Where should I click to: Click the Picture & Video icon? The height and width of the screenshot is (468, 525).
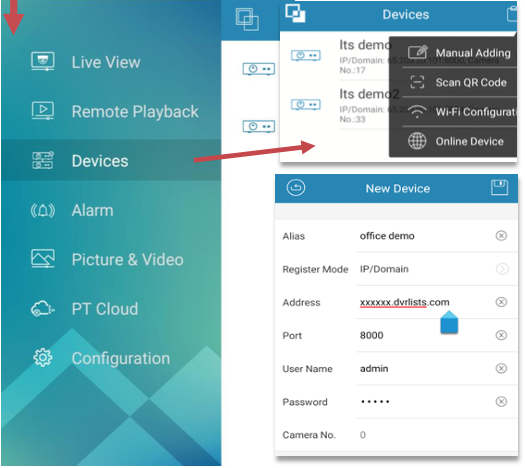[43, 258]
